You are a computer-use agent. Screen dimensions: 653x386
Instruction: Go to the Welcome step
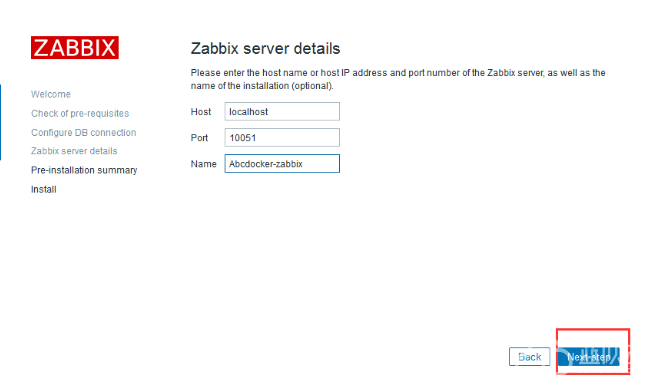(x=51, y=95)
